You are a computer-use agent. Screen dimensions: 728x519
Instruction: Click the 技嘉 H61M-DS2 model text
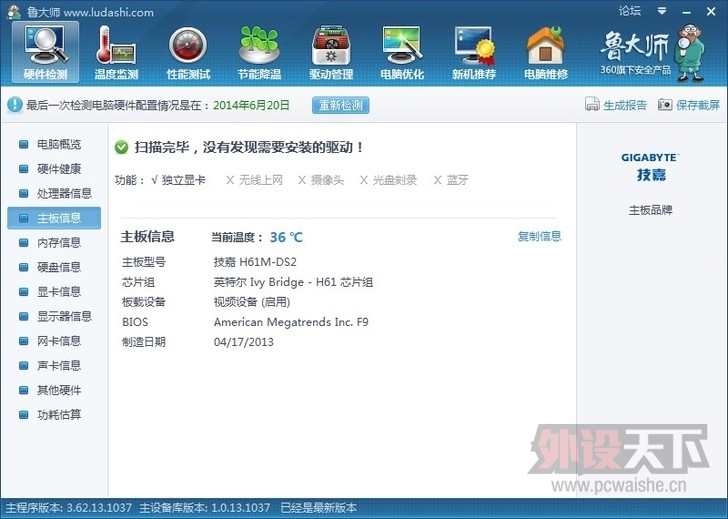pos(255,262)
